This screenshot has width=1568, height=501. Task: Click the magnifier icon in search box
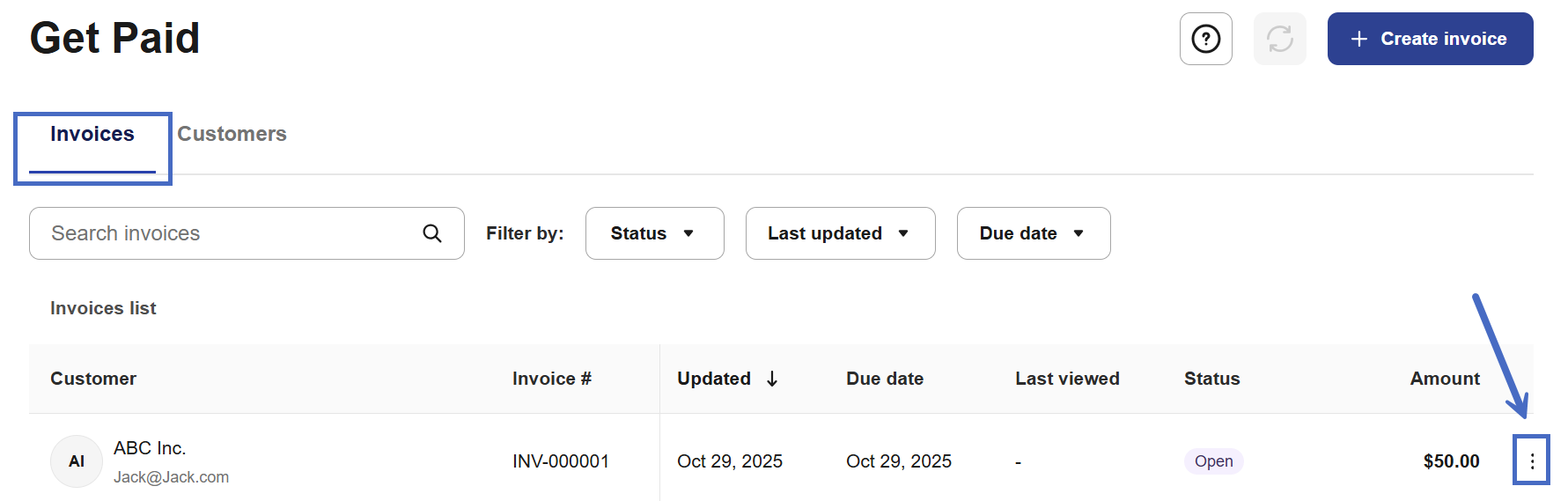pyautogui.click(x=432, y=233)
